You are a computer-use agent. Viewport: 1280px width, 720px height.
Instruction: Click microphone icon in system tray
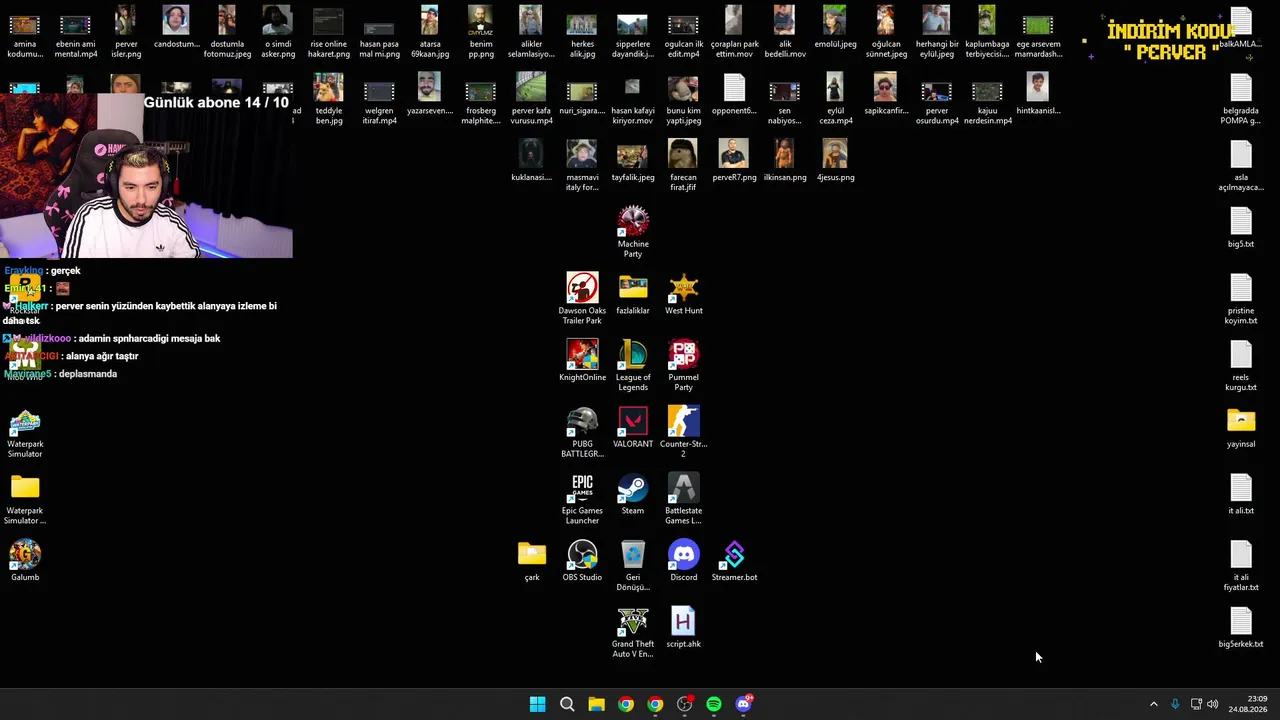(x=1175, y=704)
